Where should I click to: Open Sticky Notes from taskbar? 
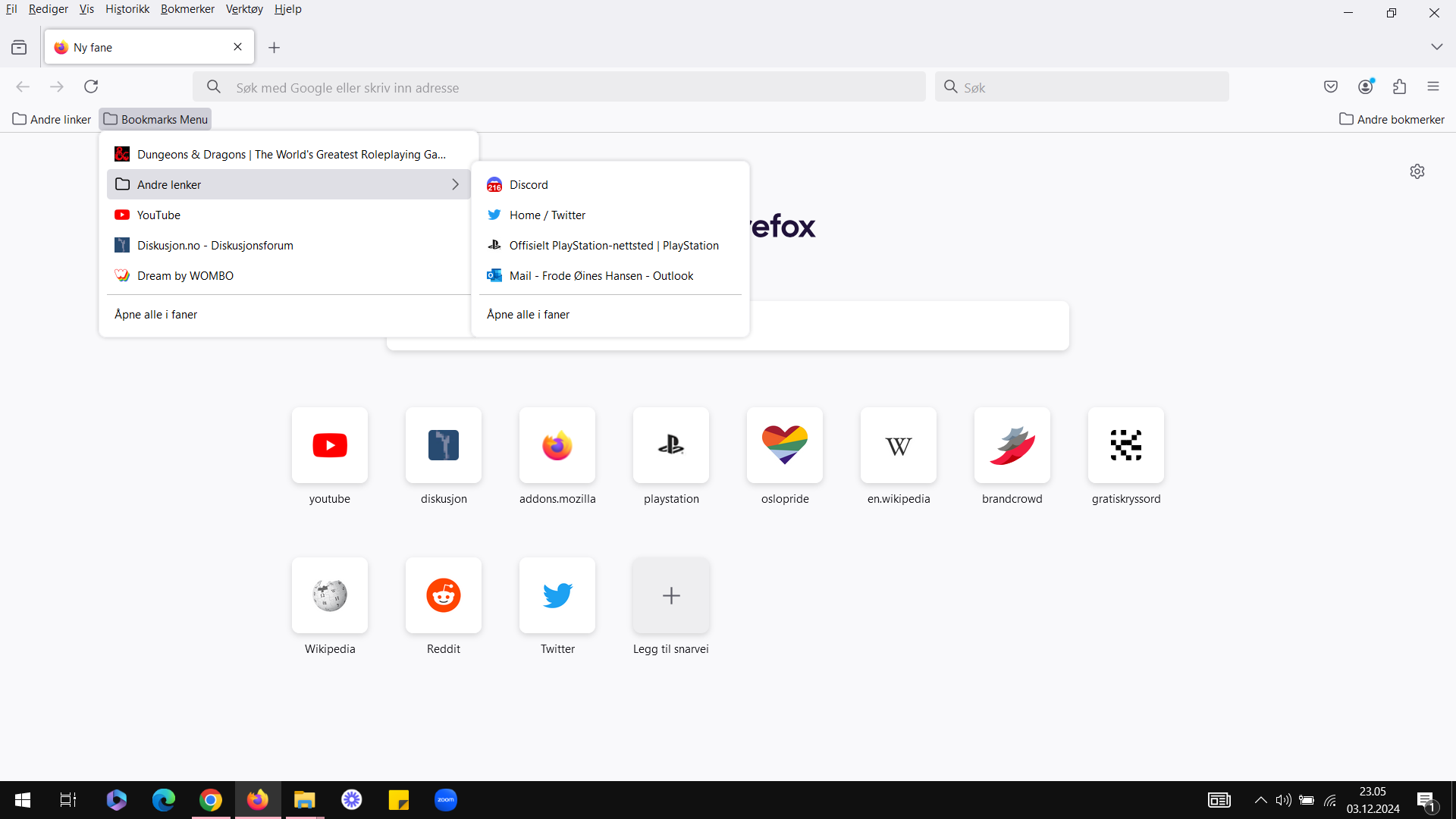(x=399, y=799)
